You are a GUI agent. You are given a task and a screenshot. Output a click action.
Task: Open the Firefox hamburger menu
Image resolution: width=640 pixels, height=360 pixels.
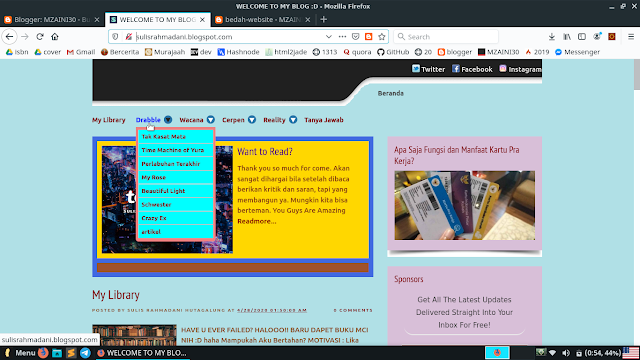(x=631, y=37)
